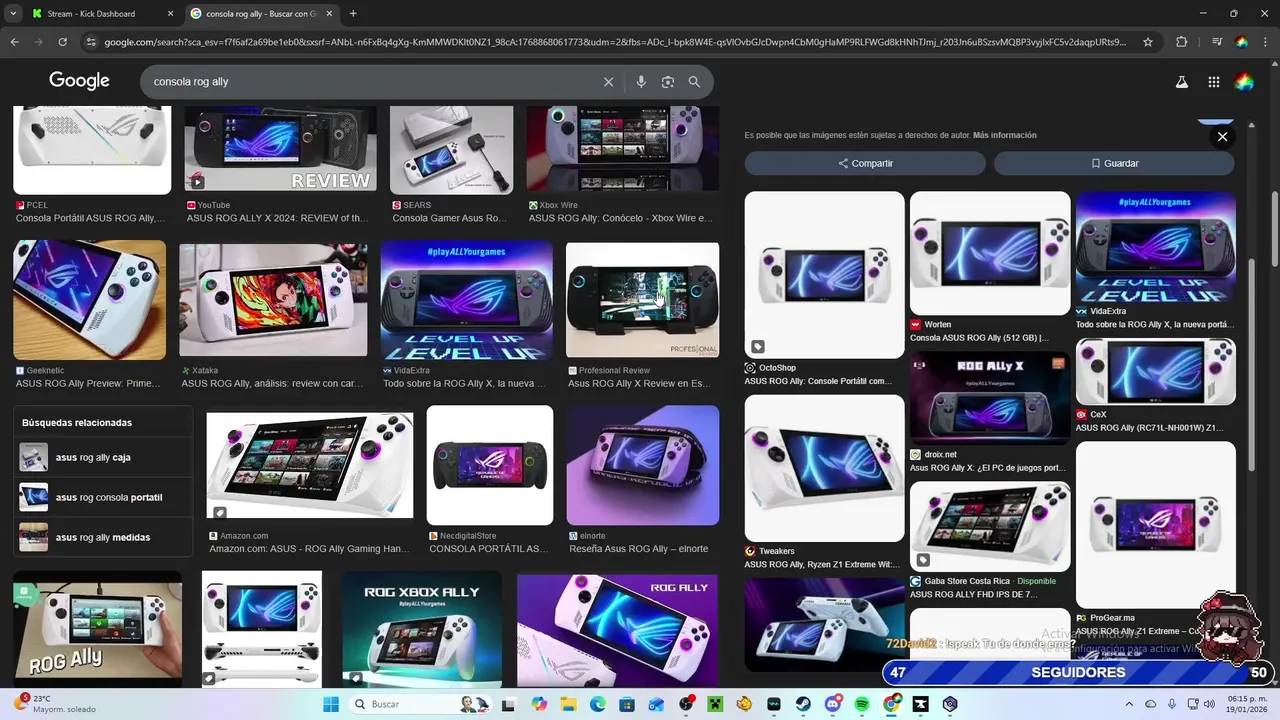View site information in the address bar
Screen dimensions: 1280x720
coord(91,42)
